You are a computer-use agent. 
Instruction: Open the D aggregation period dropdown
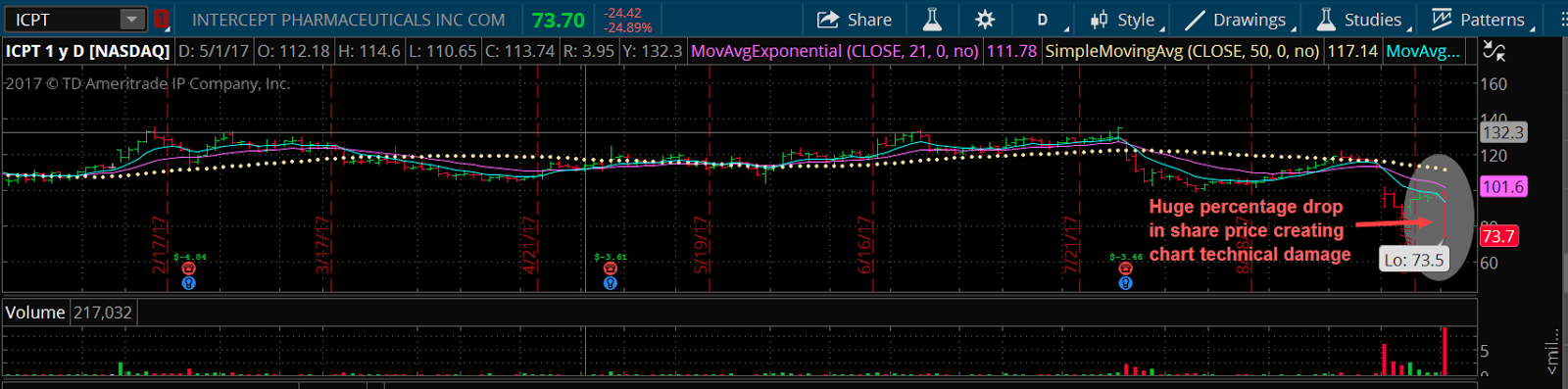[1043, 20]
